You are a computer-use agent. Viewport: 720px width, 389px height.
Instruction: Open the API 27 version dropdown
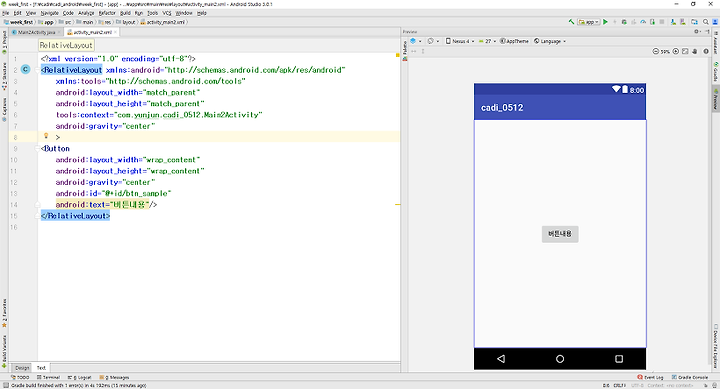[487, 41]
